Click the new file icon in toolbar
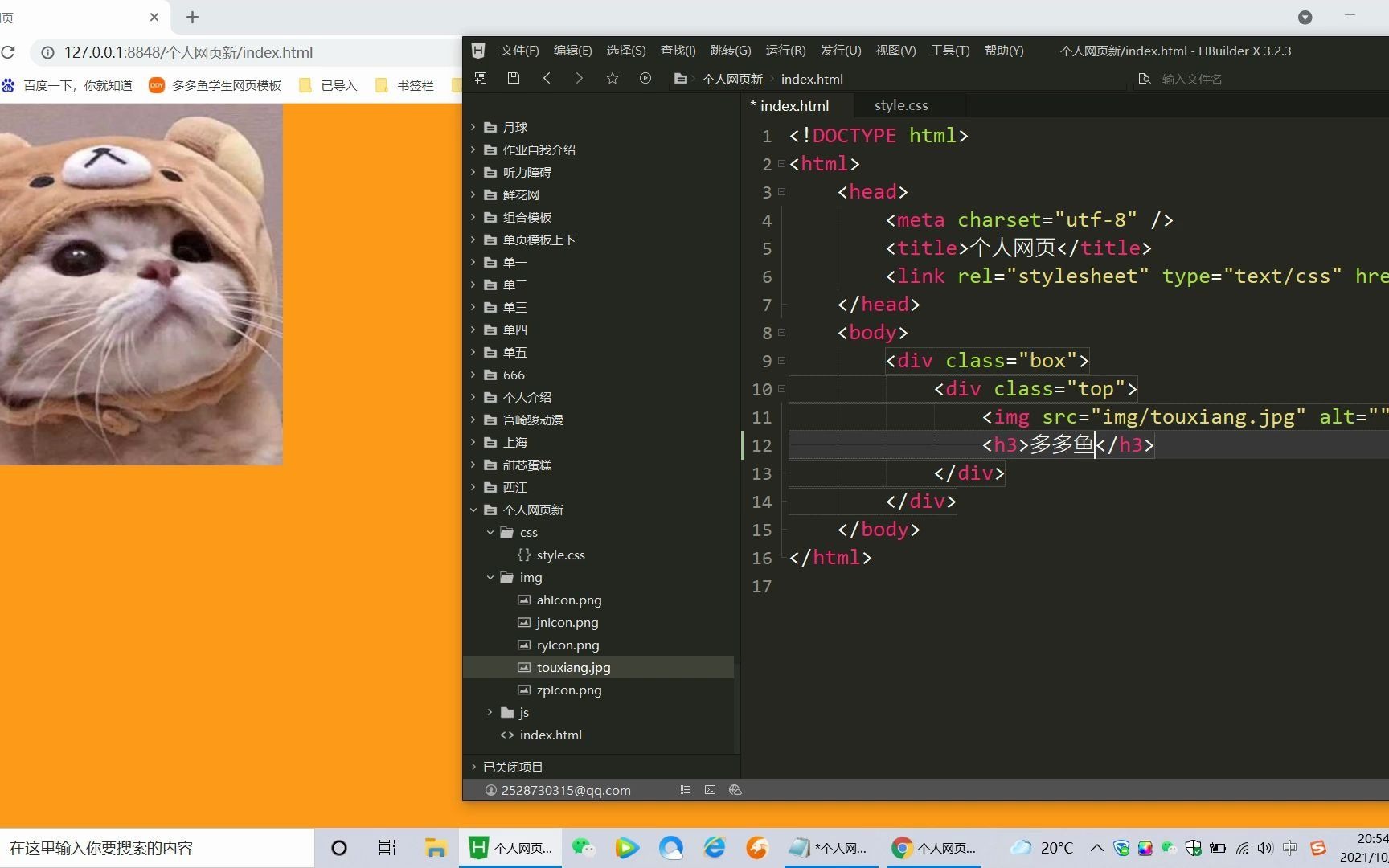The image size is (1389, 868). pos(481,78)
